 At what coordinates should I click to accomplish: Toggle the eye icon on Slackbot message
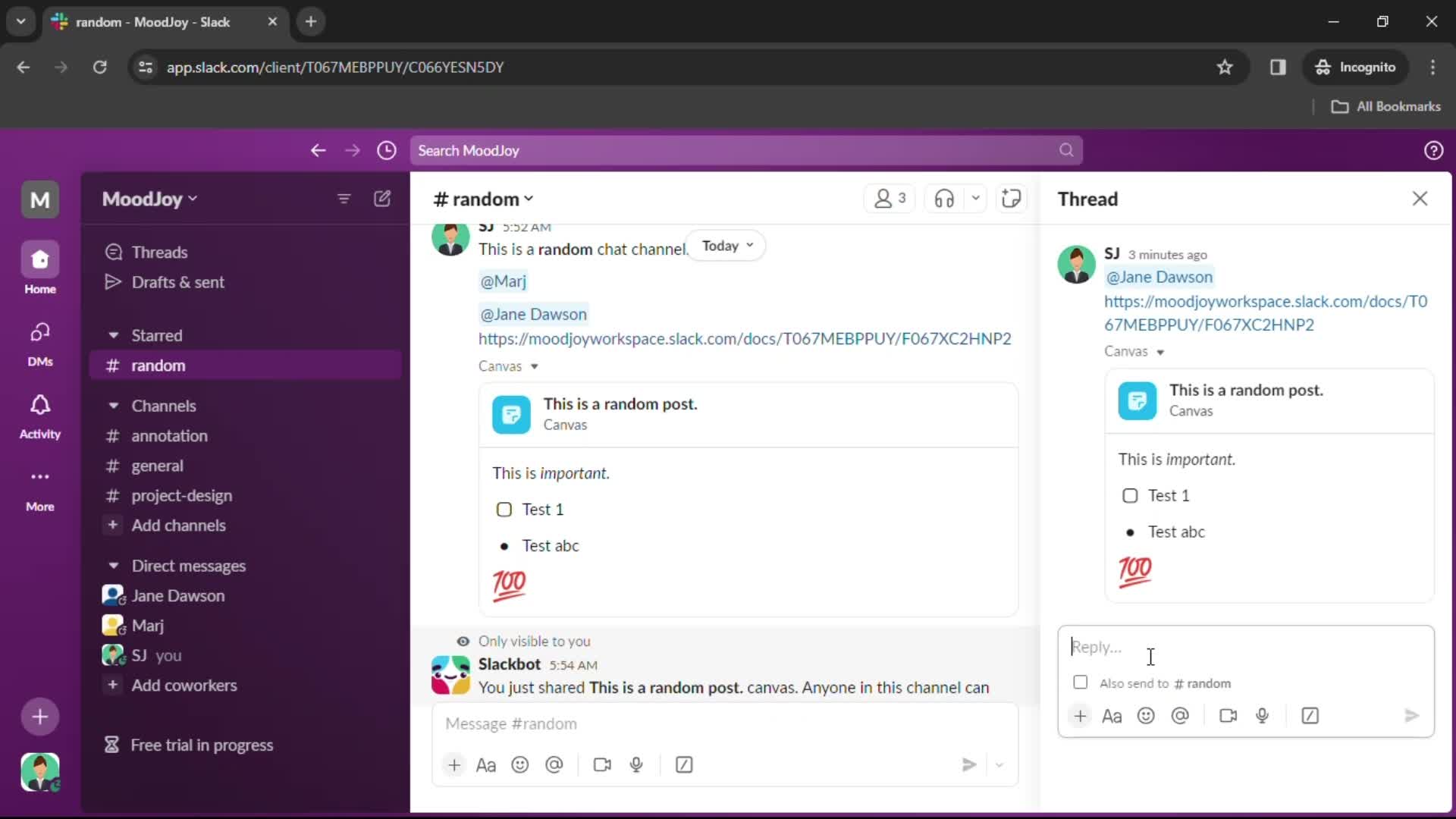[x=463, y=641]
